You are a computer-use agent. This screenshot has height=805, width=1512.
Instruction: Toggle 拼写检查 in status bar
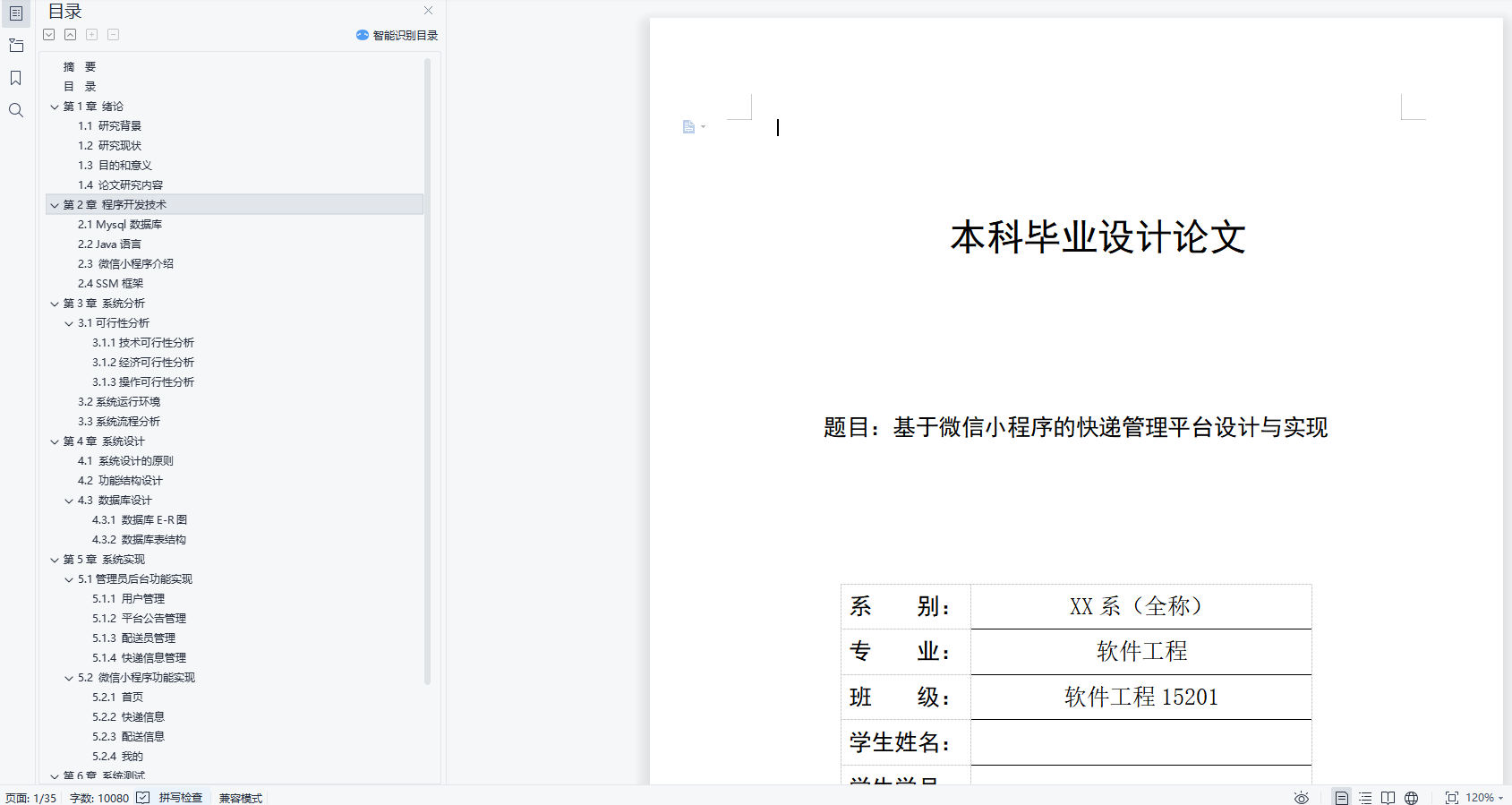tap(170, 798)
